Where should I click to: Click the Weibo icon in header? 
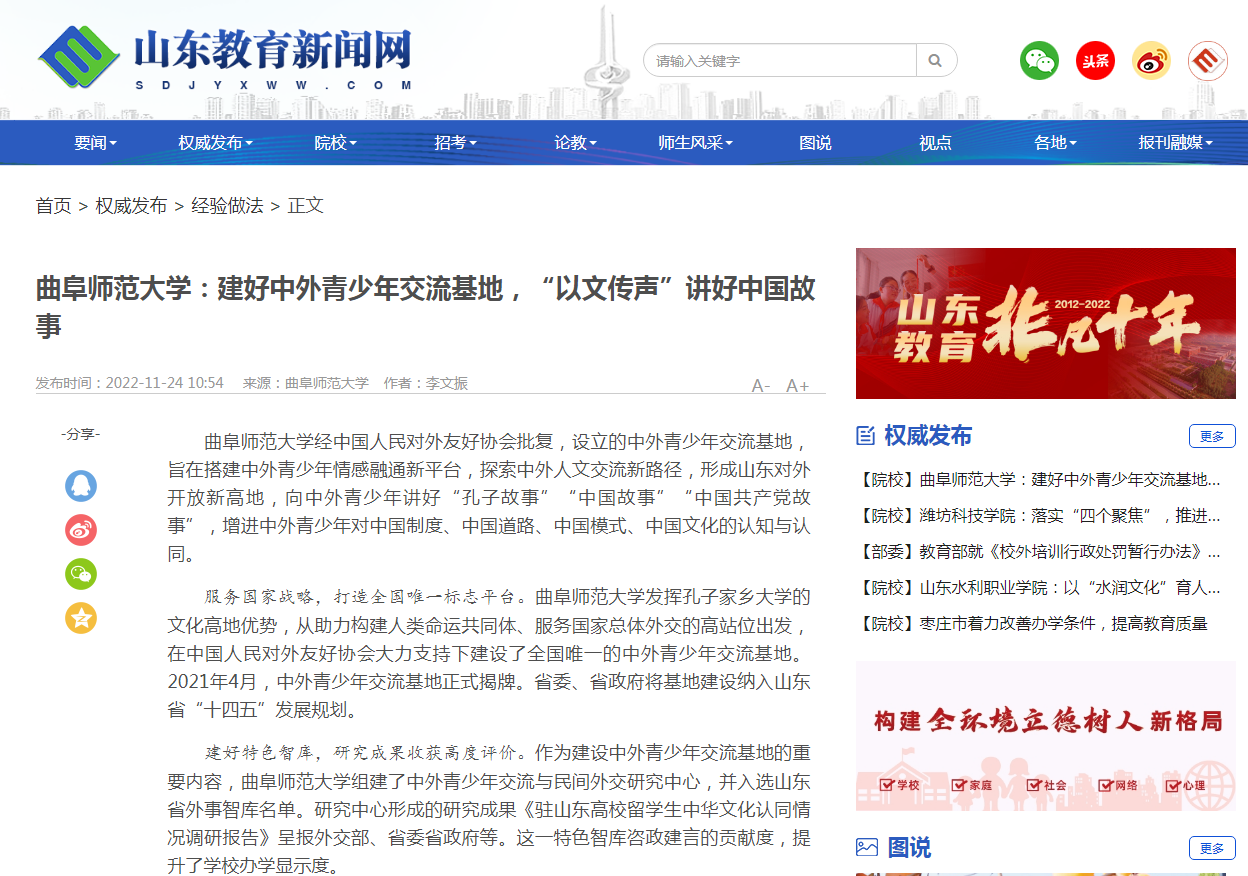coord(1151,61)
